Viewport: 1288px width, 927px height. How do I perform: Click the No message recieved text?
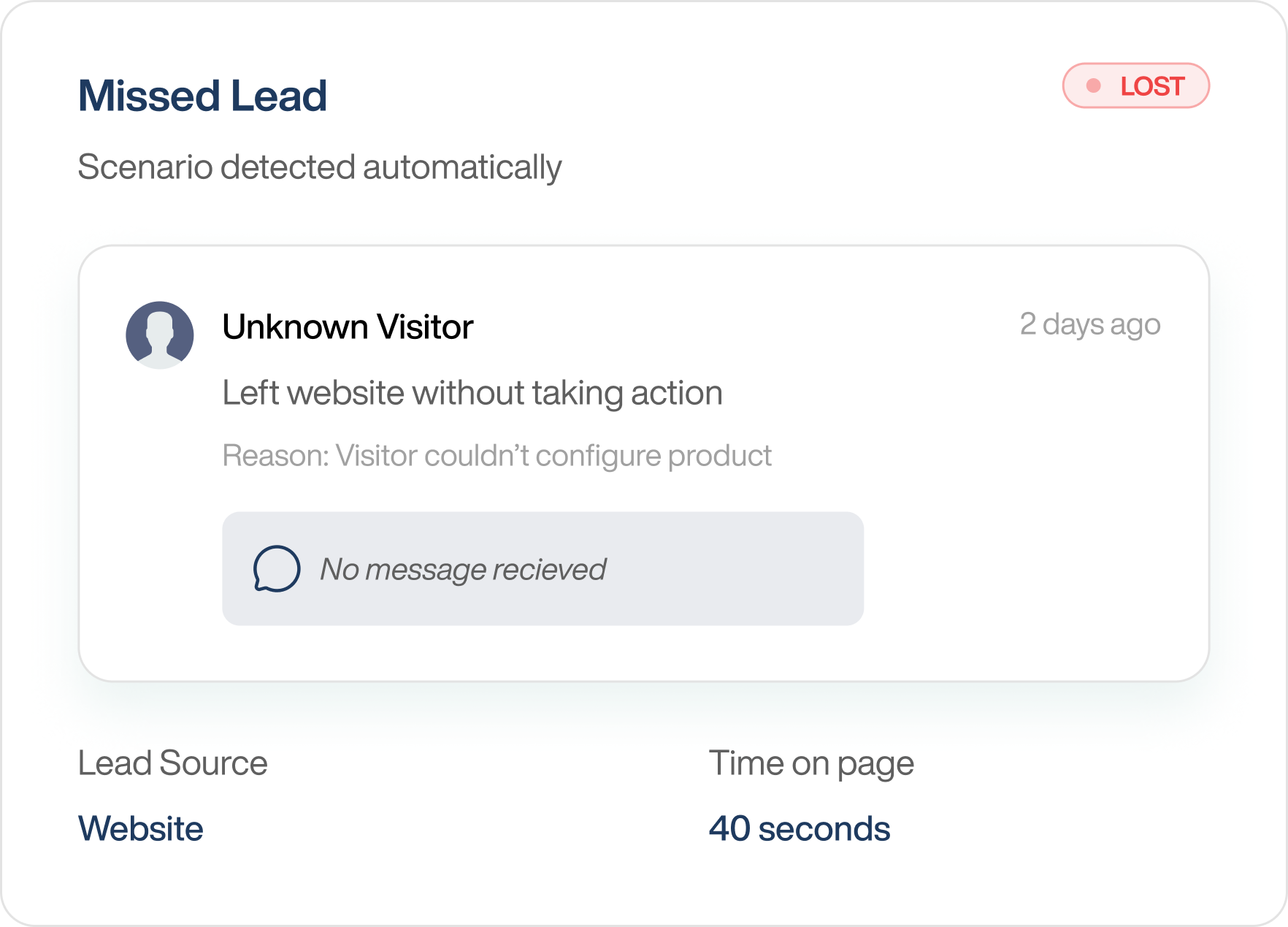(463, 569)
